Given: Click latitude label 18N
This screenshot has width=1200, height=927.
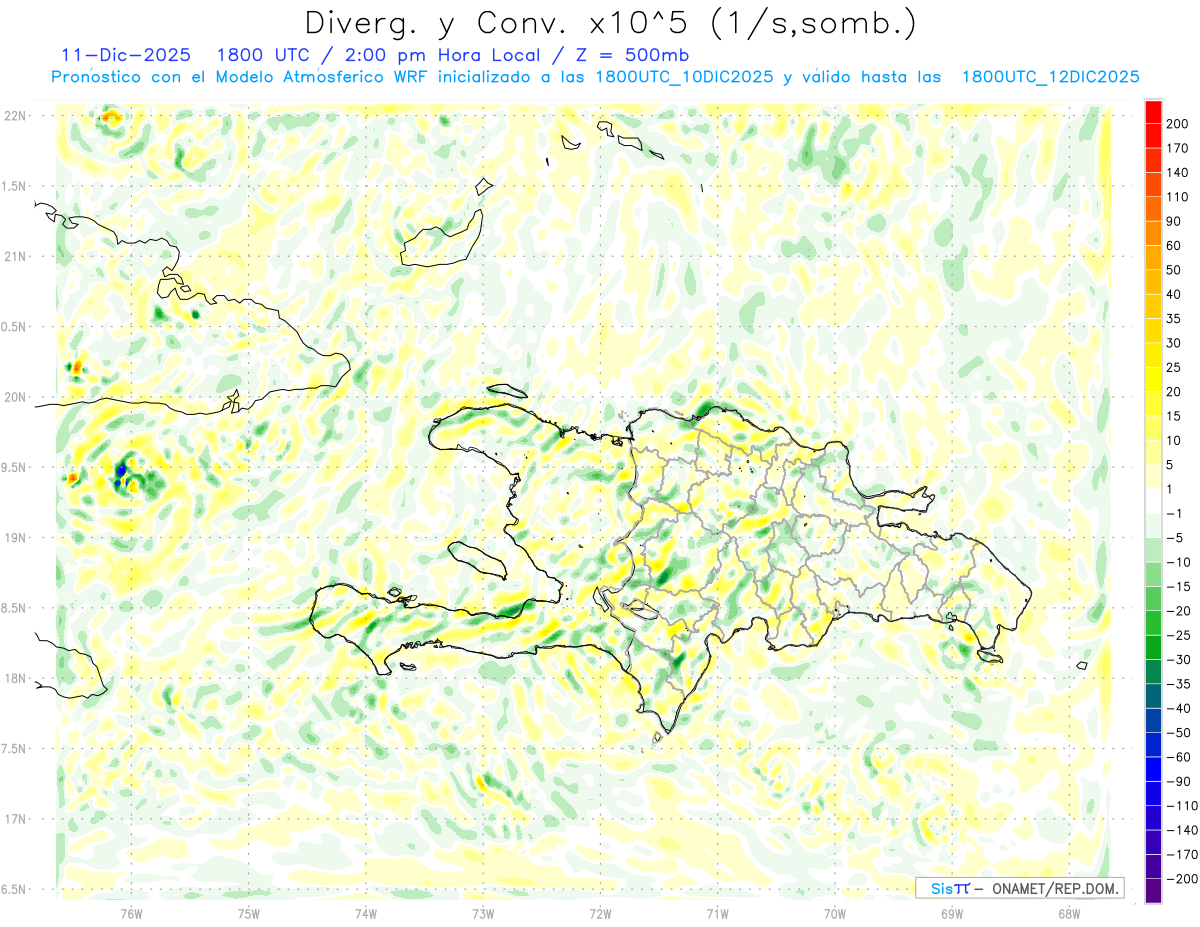Looking at the screenshot, I should pos(16,679).
